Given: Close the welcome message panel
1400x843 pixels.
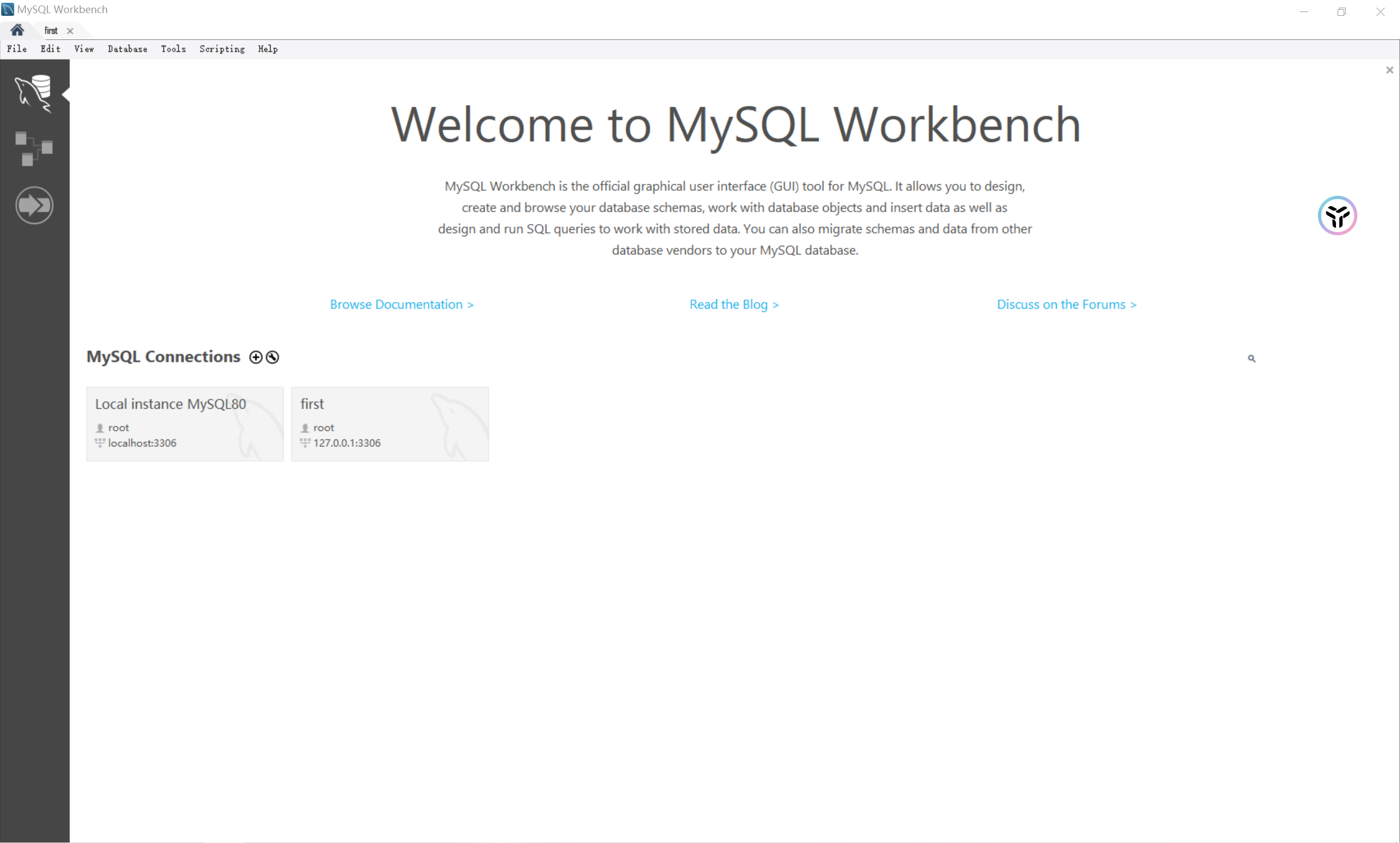Looking at the screenshot, I should coord(1389,71).
